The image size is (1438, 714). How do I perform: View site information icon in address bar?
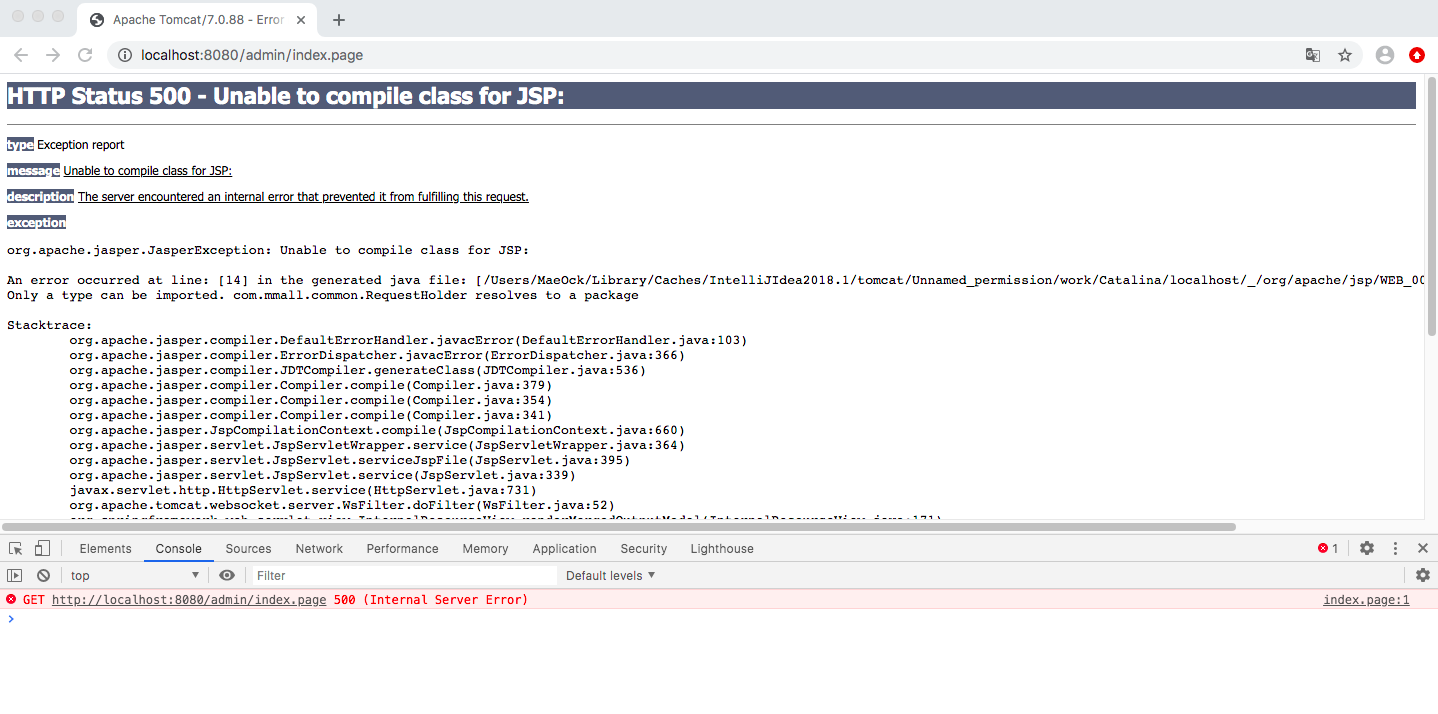(125, 55)
